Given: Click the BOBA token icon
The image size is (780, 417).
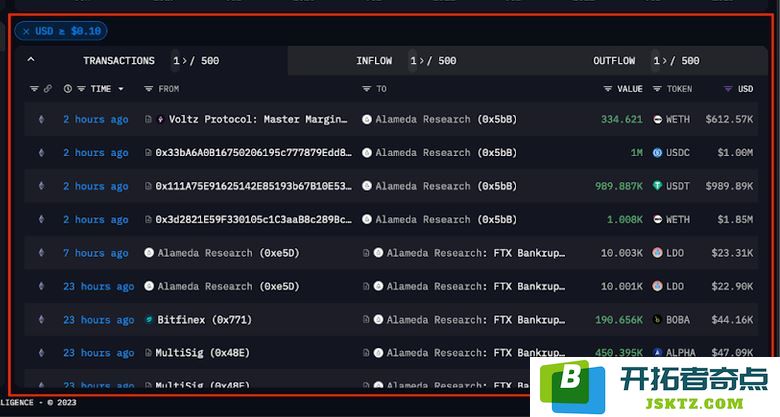Looking at the screenshot, I should click(658, 319).
